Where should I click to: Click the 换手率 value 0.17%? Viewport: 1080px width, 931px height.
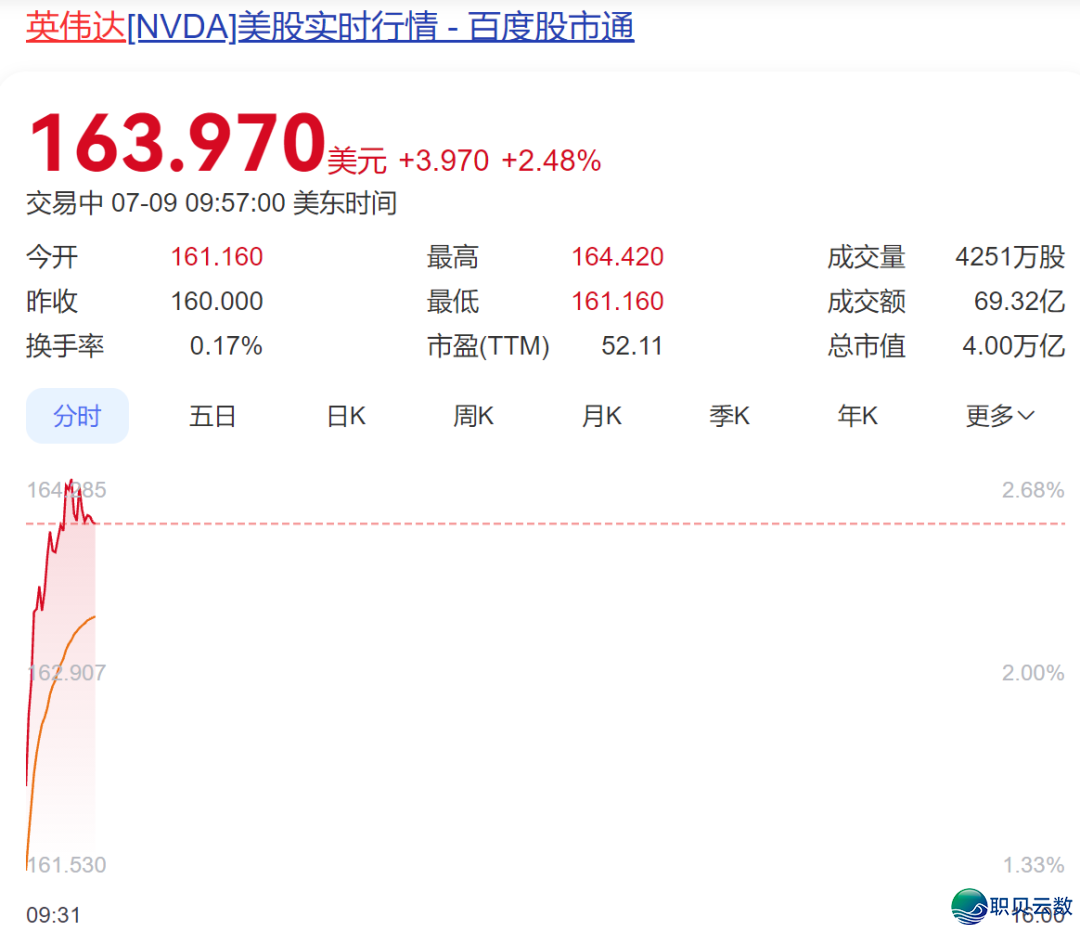(226, 346)
